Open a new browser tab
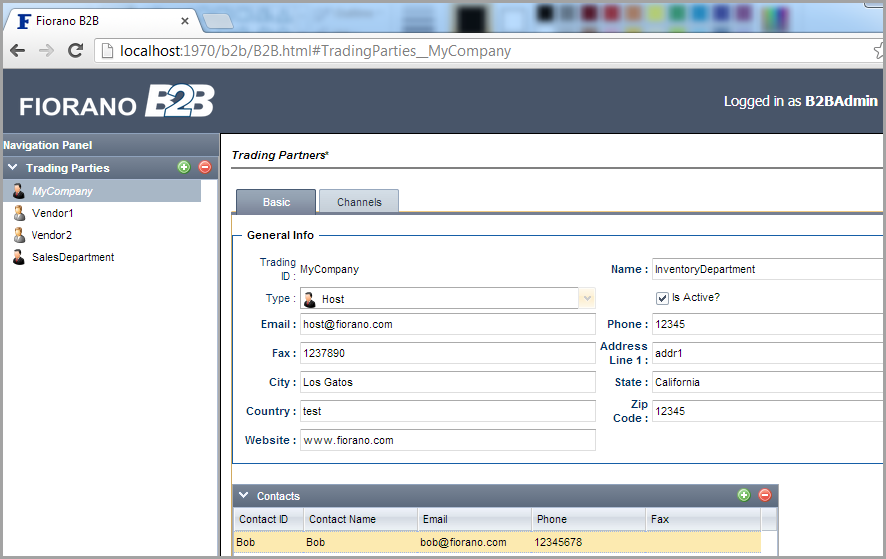 (x=218, y=21)
